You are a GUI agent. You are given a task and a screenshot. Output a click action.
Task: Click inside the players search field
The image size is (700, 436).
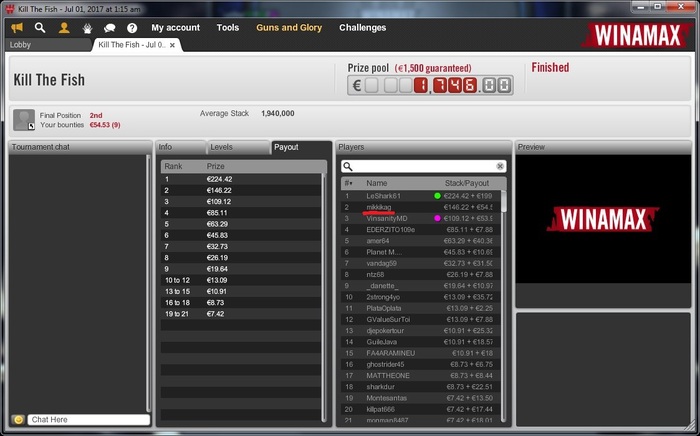423,166
